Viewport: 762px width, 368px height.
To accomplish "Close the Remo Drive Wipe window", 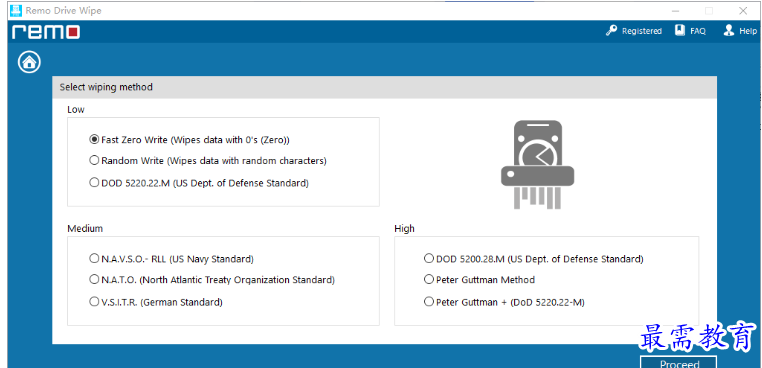I will pyautogui.click(x=743, y=11).
